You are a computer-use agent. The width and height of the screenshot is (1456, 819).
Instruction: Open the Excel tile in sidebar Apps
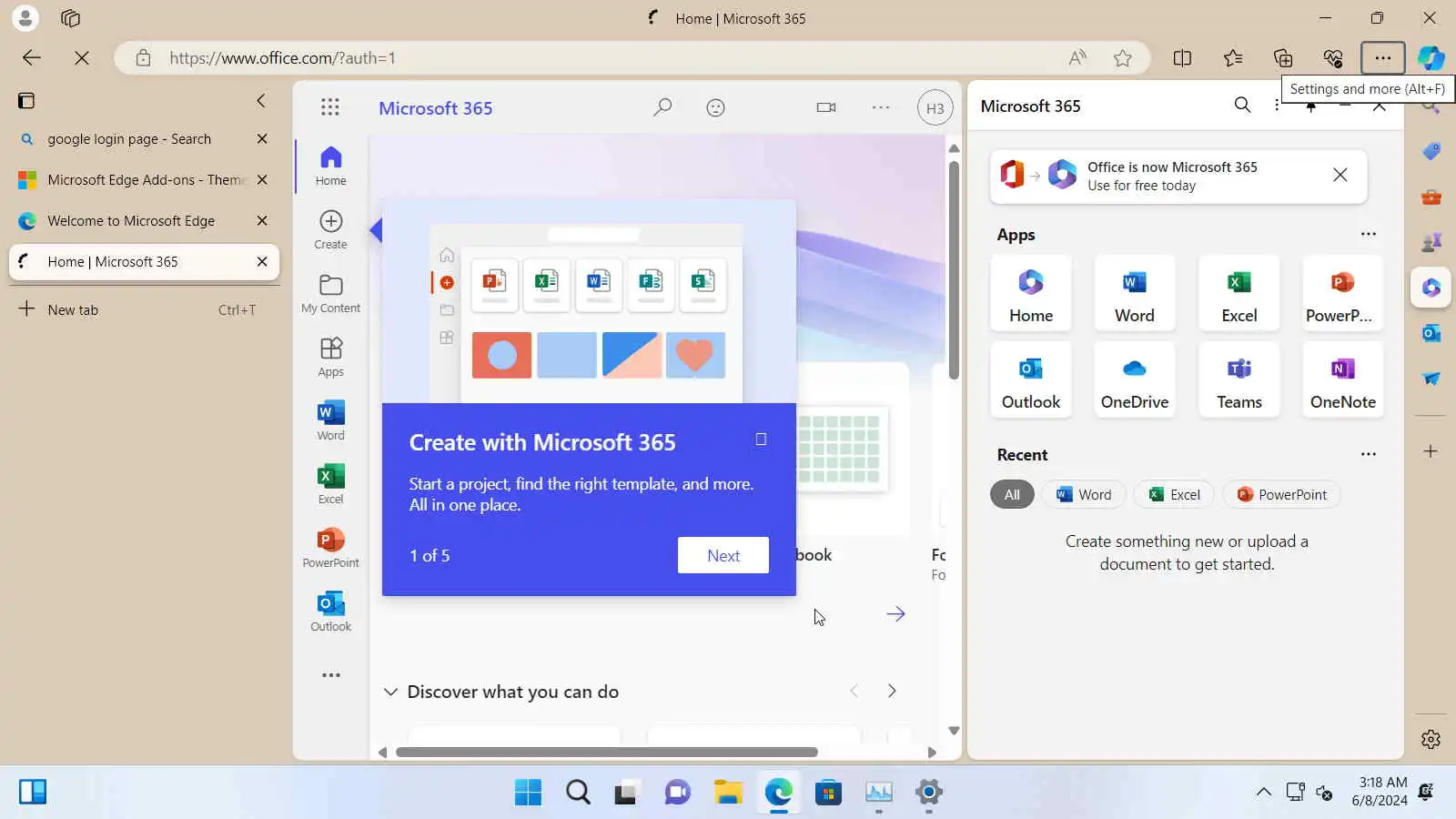[1239, 294]
